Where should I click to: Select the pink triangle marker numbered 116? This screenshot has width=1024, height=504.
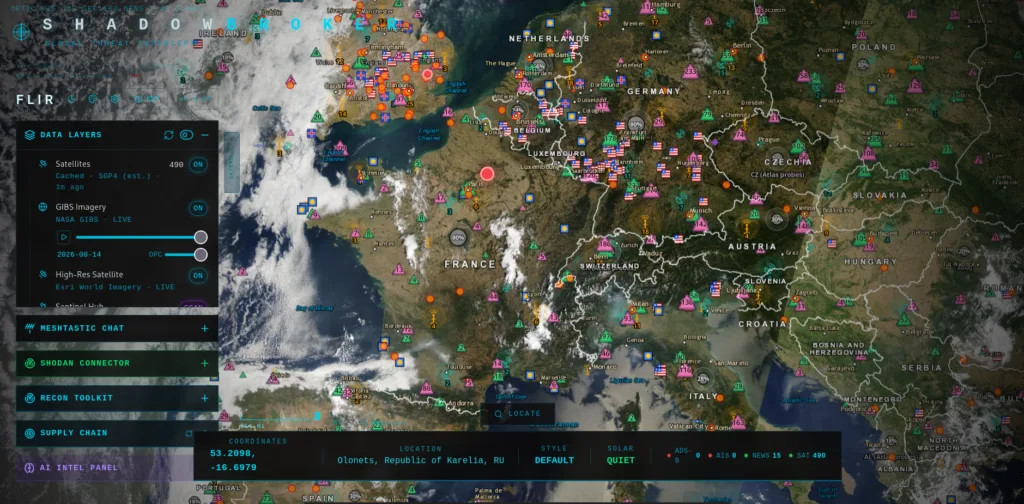684,371
